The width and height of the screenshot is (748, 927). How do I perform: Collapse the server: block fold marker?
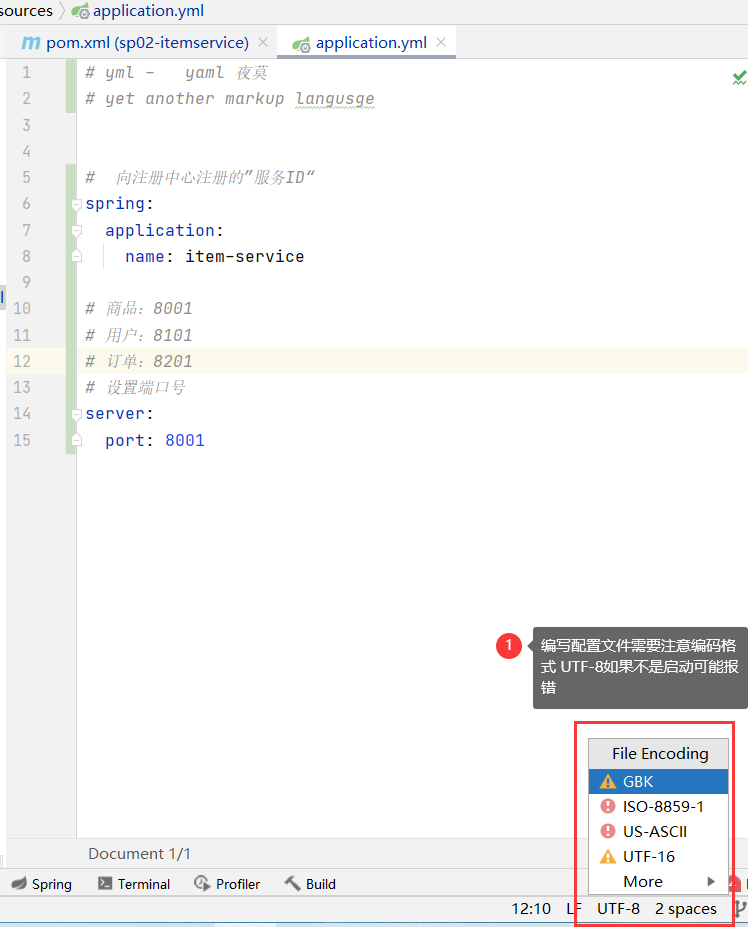coord(76,414)
